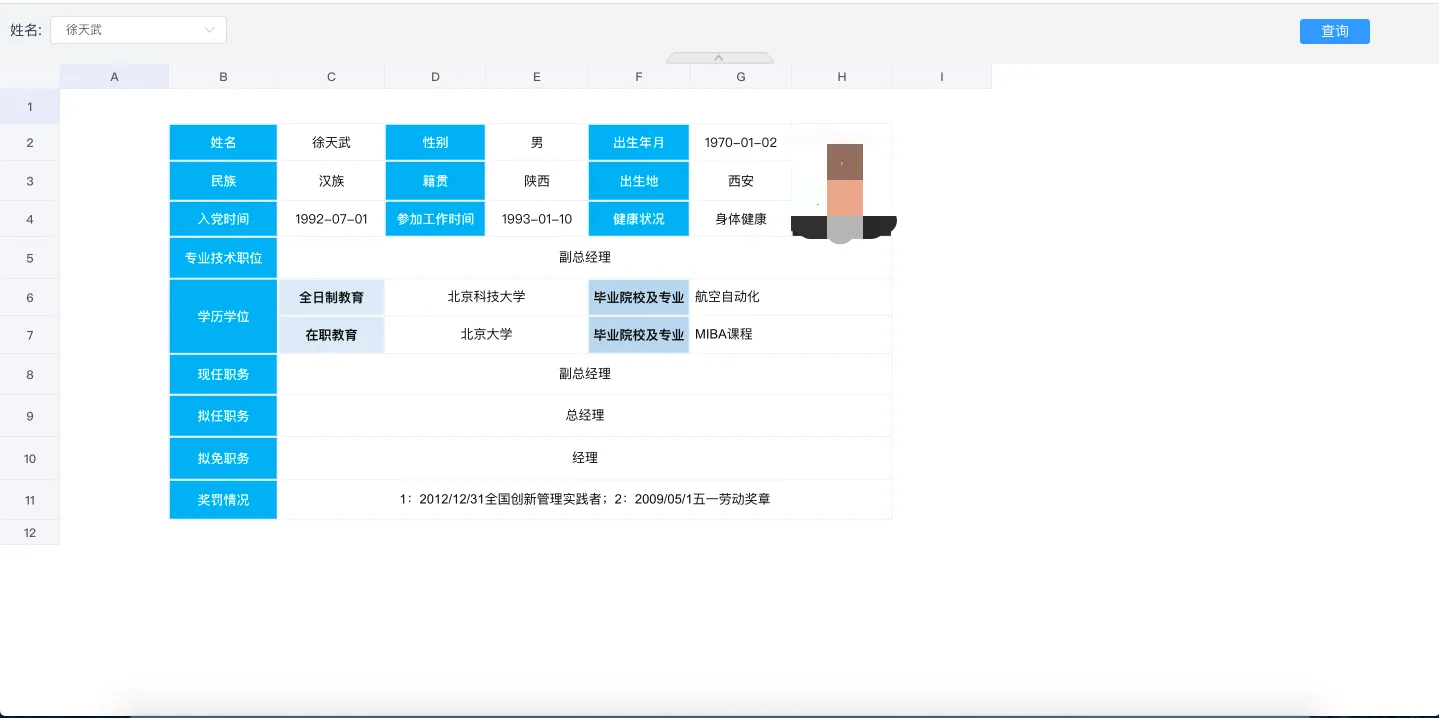Click the blue 查询 button
The image size is (1439, 718).
[x=1334, y=31]
